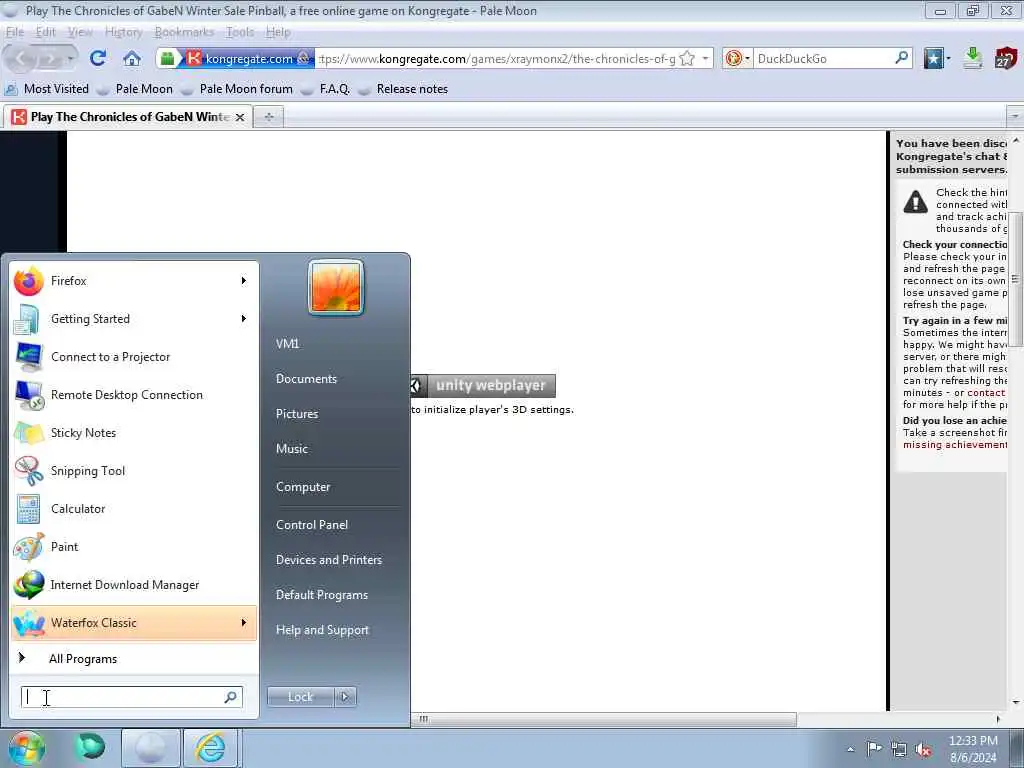This screenshot has height=768, width=1024.
Task: Click the red shield addon icon
Action: pyautogui.click(x=1006, y=58)
